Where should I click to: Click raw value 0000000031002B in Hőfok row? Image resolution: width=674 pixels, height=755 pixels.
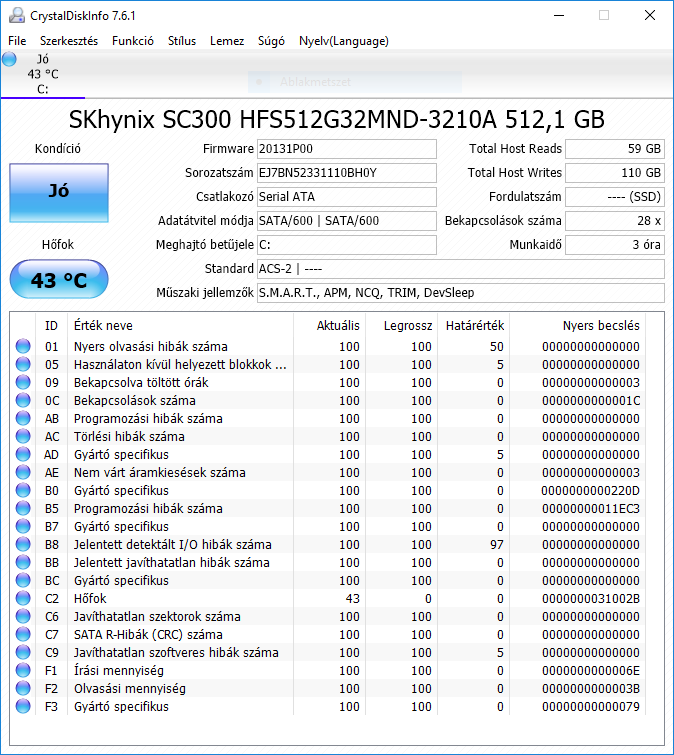(591, 599)
